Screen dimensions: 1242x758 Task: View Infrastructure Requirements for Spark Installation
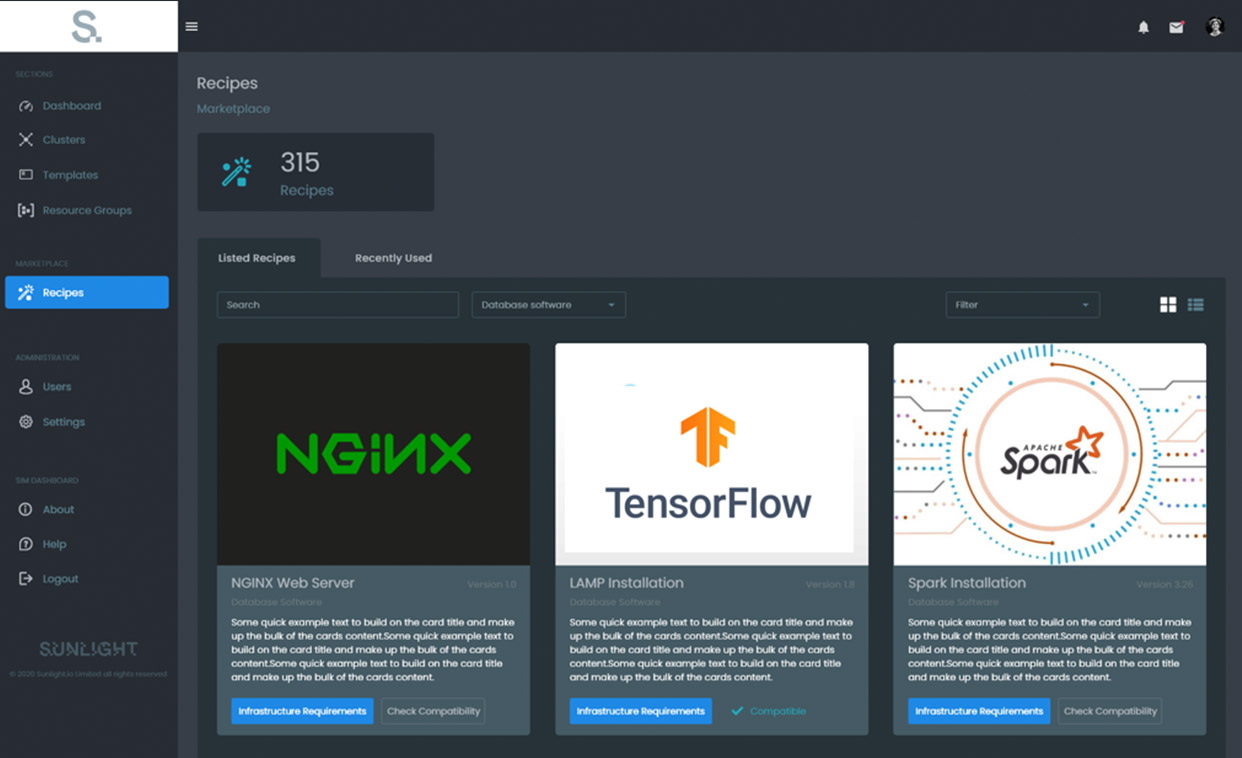[979, 711]
